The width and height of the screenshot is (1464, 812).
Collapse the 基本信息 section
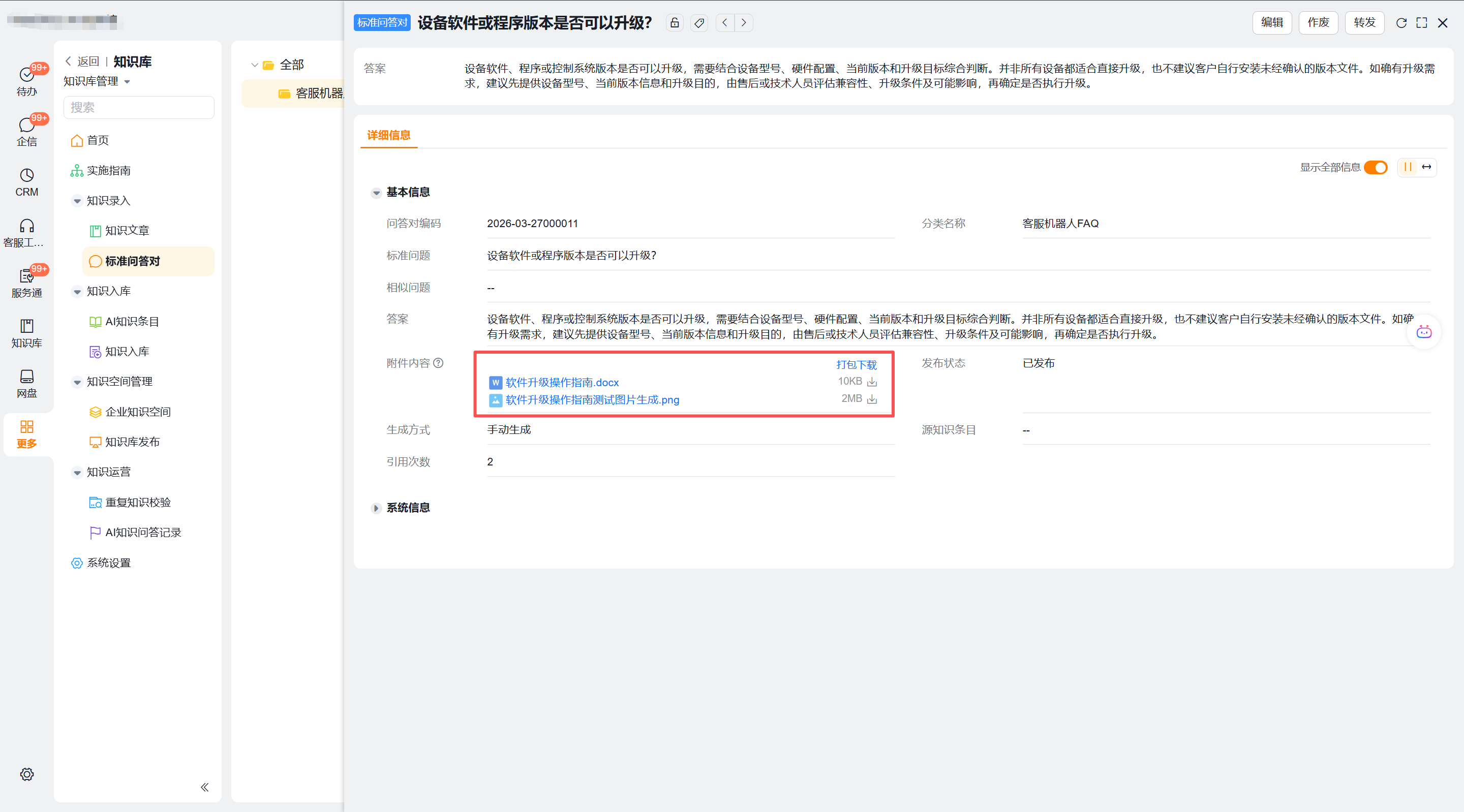(376, 193)
